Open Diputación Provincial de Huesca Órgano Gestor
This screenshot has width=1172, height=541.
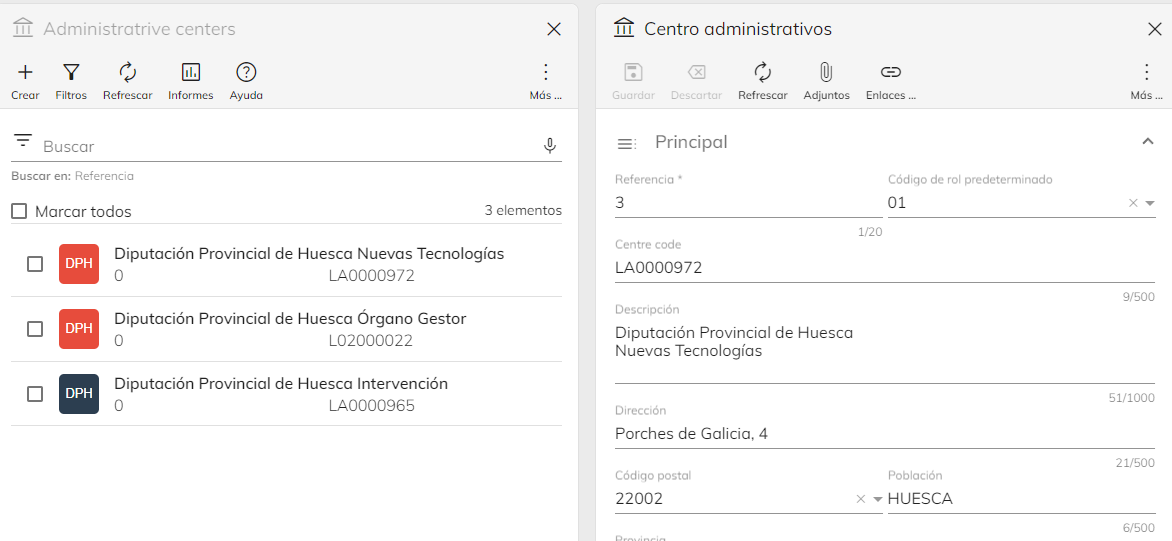pyautogui.click(x=290, y=319)
